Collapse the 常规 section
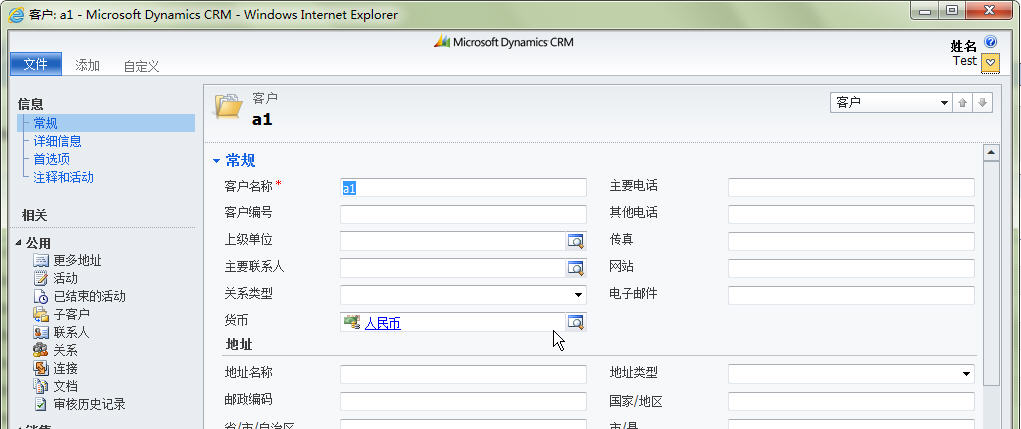Viewport: 1021px width, 429px height. click(x=217, y=161)
